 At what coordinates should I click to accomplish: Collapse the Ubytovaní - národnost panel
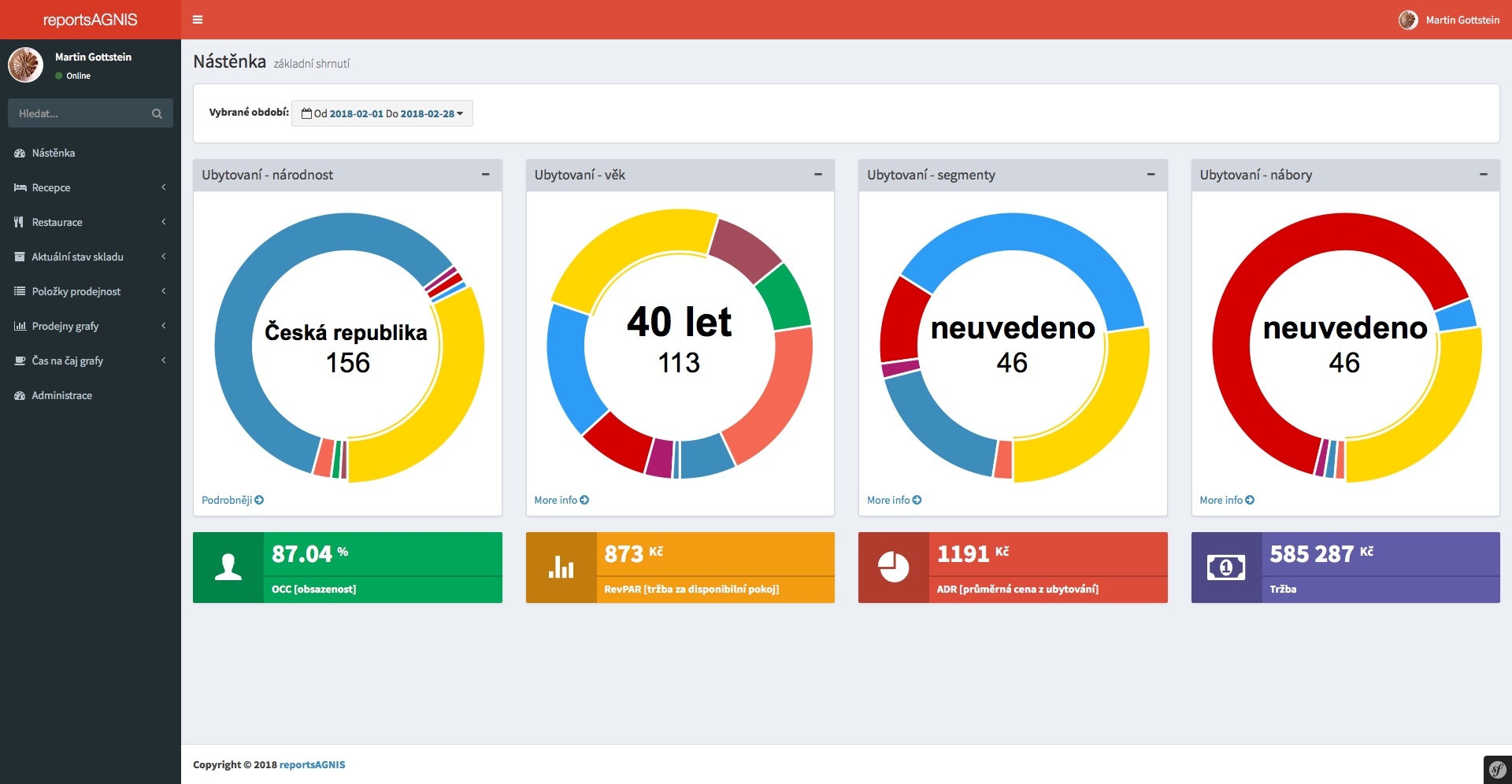pos(485,175)
